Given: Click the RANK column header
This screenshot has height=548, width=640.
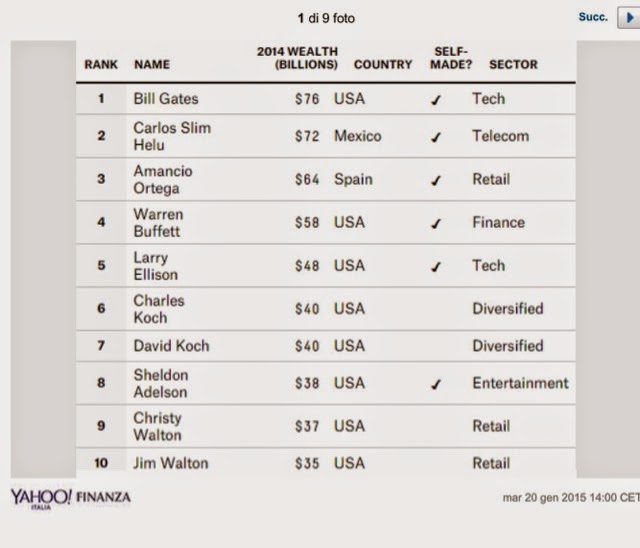Looking at the screenshot, I should coord(101,64).
